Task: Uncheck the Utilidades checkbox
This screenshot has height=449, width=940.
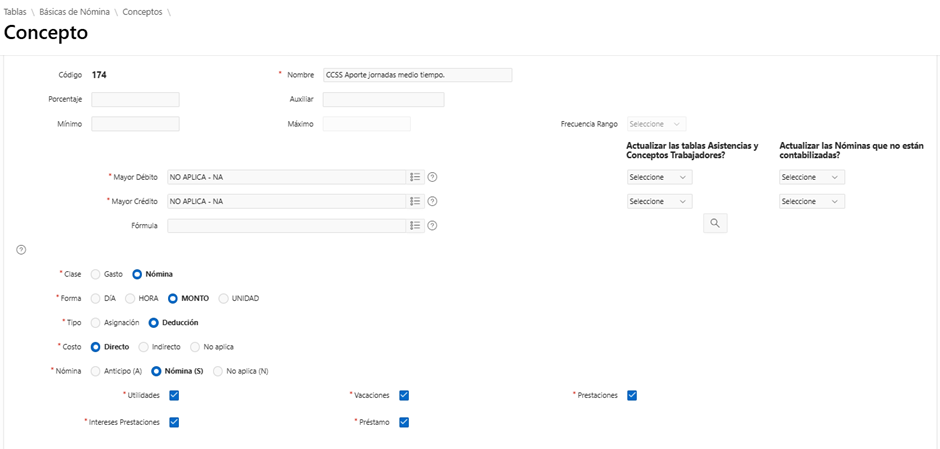Action: click(x=174, y=395)
